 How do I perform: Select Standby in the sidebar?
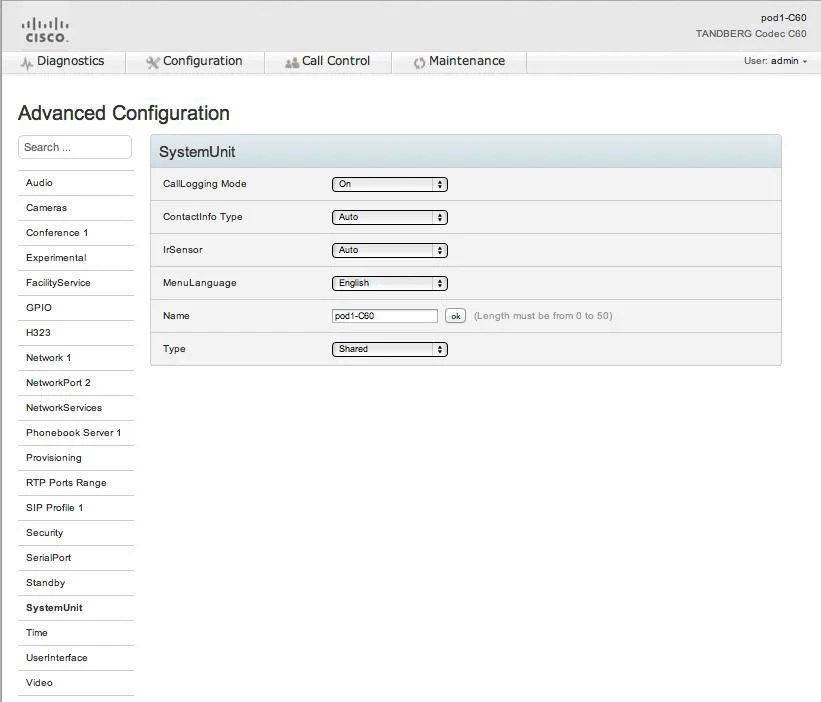click(x=76, y=583)
